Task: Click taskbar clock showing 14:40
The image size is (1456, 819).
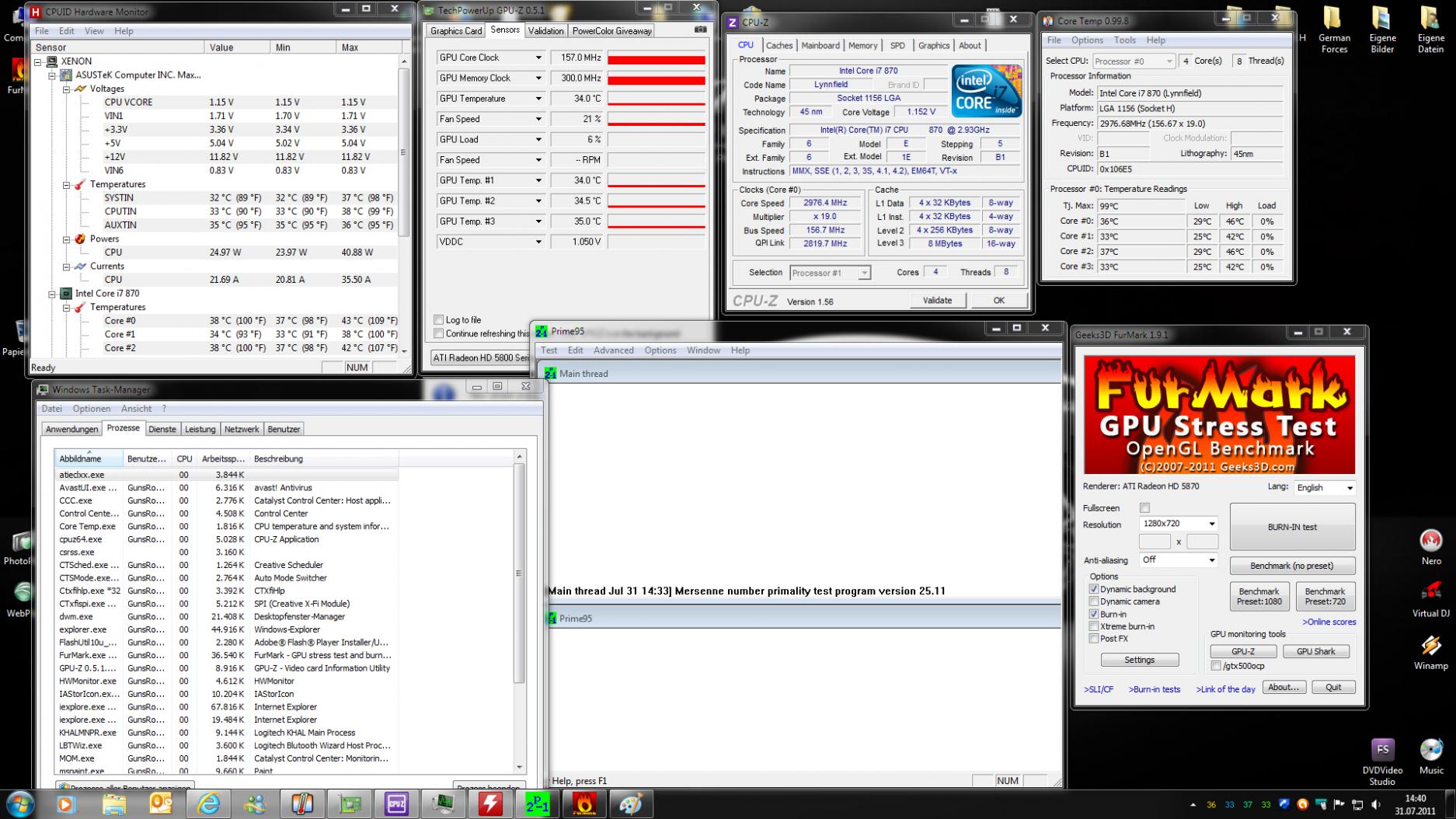Action: (1415, 804)
